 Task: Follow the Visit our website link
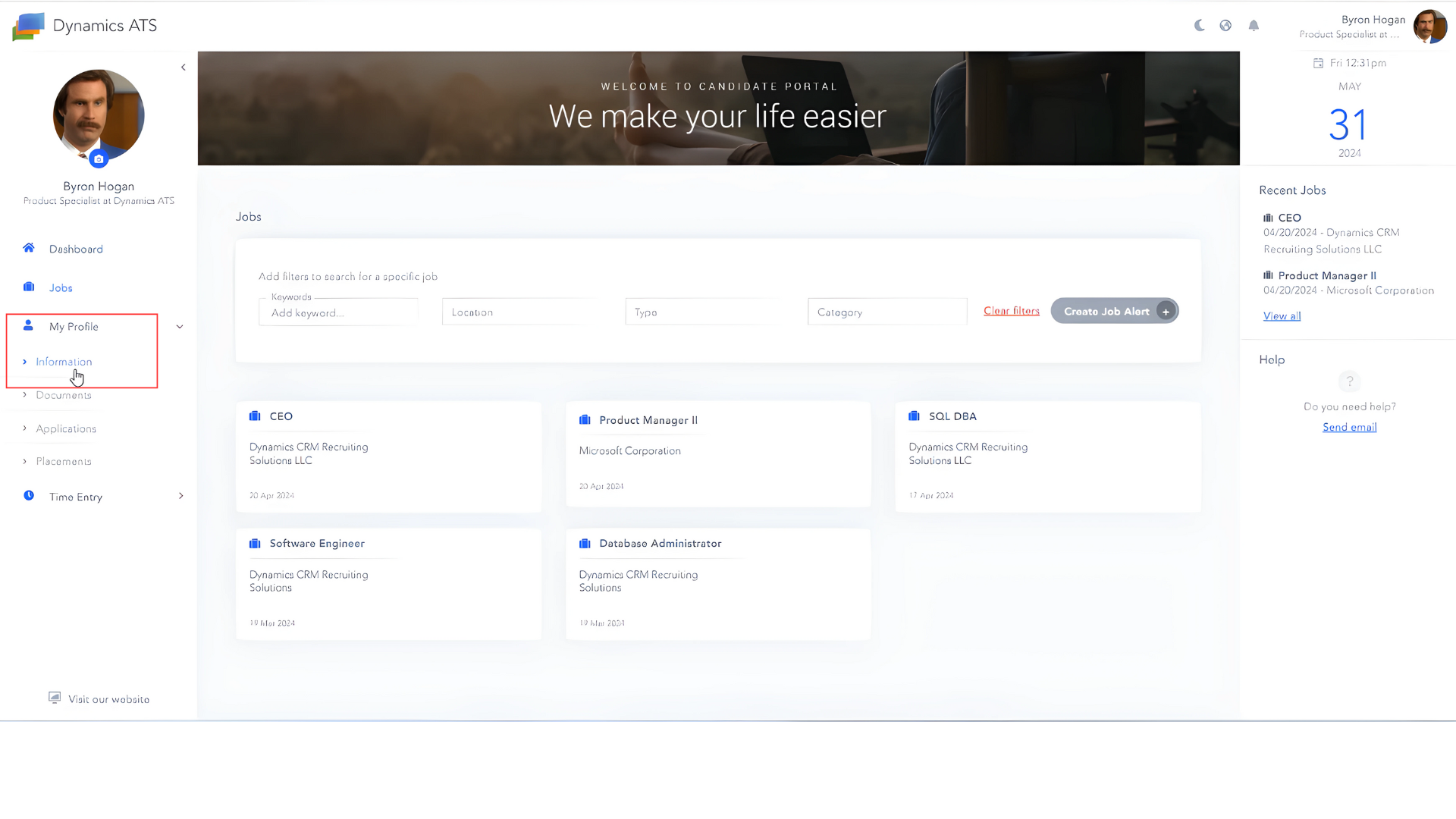point(108,699)
